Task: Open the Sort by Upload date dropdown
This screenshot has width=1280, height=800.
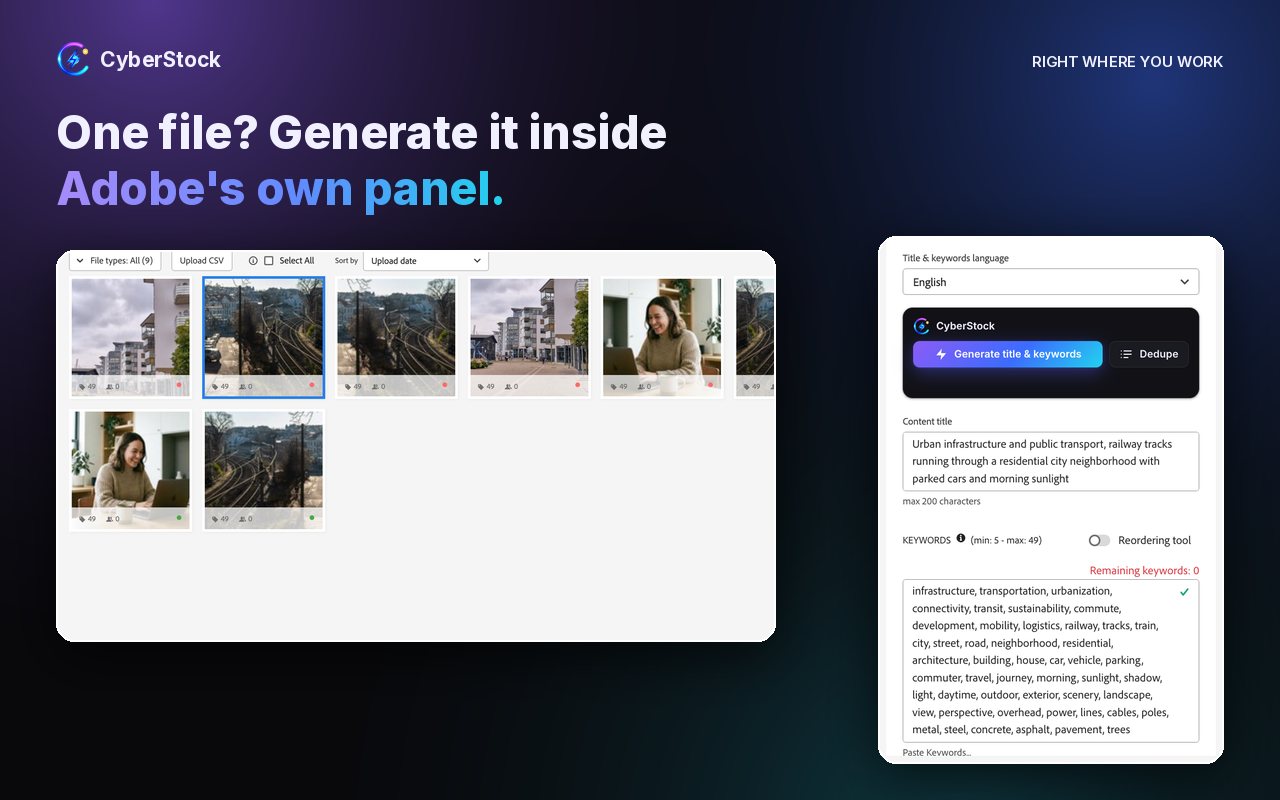Action: click(x=426, y=261)
